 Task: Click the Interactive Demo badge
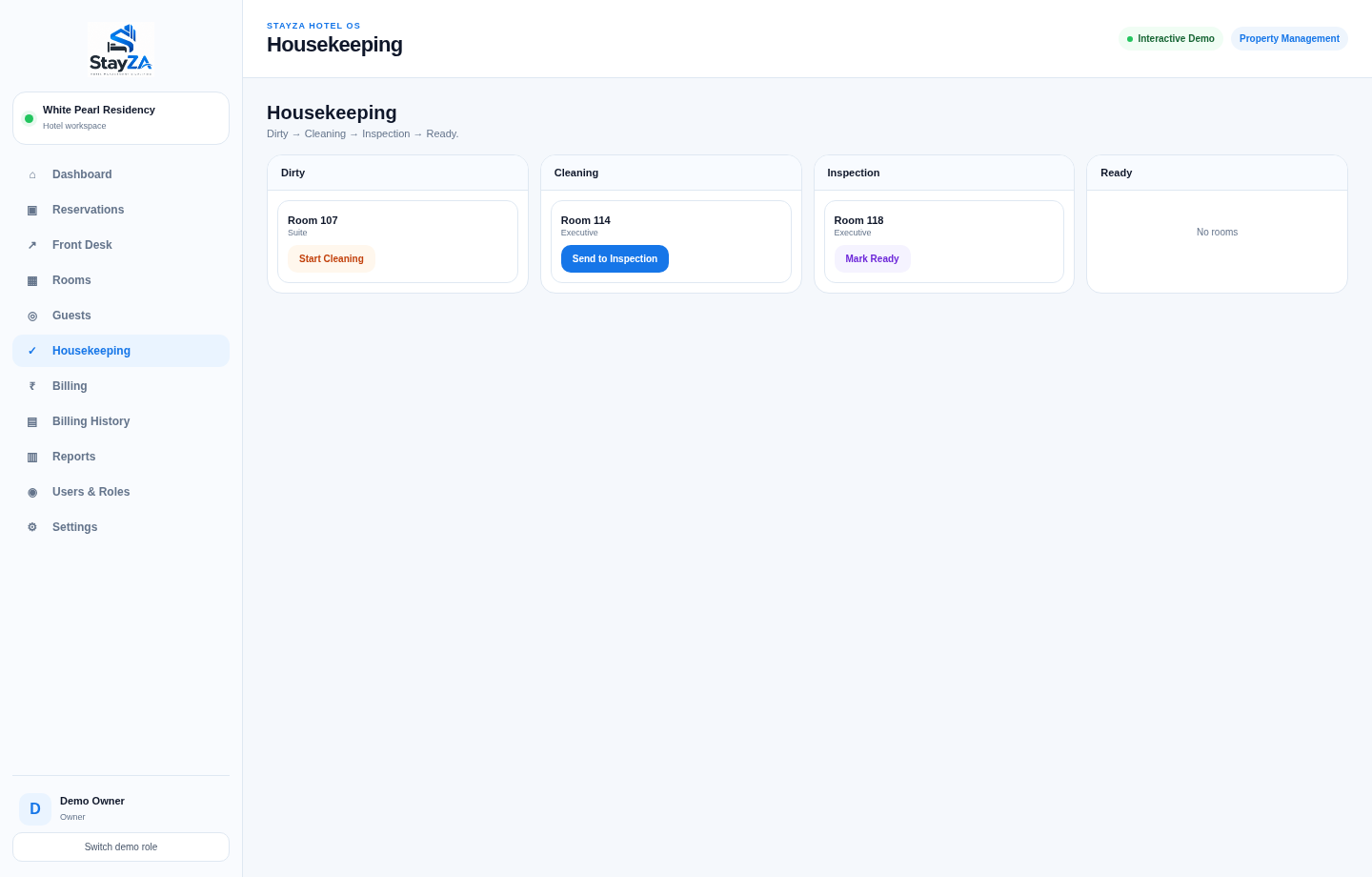coord(1170,39)
